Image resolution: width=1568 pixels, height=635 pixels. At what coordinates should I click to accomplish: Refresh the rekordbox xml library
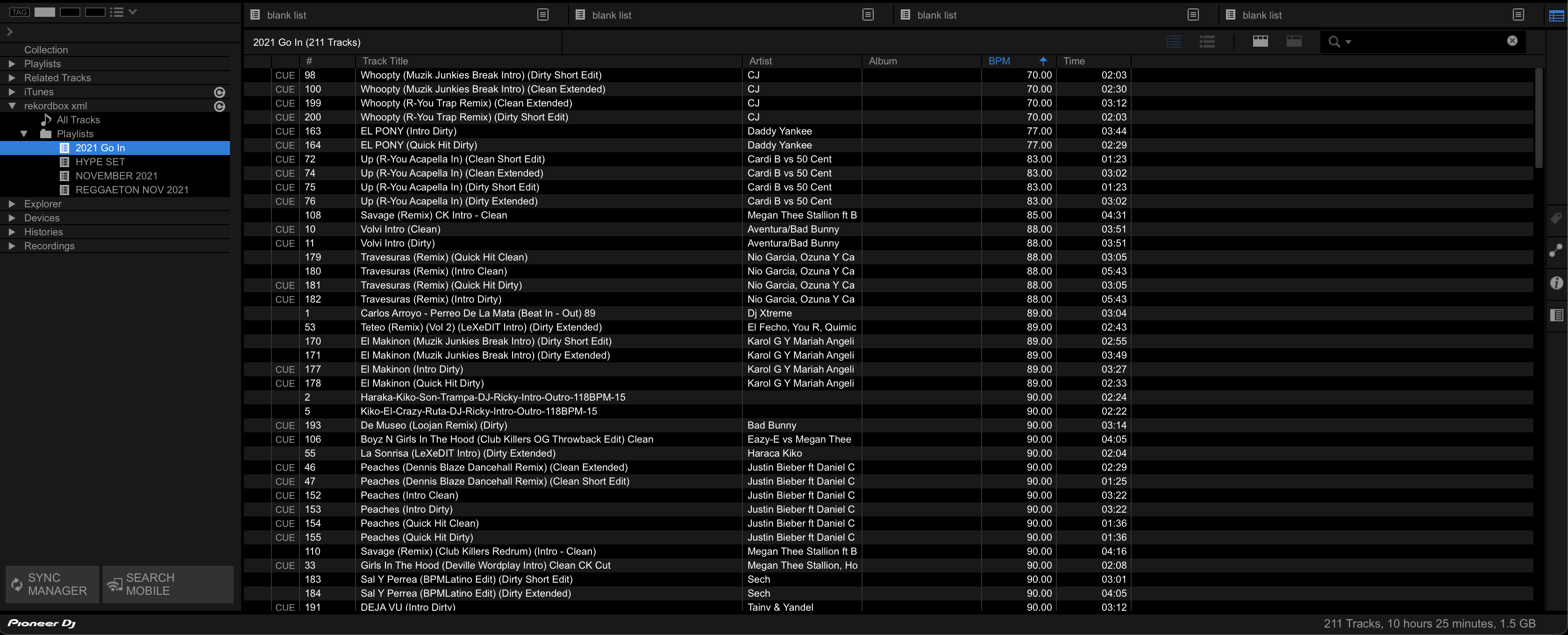220,106
